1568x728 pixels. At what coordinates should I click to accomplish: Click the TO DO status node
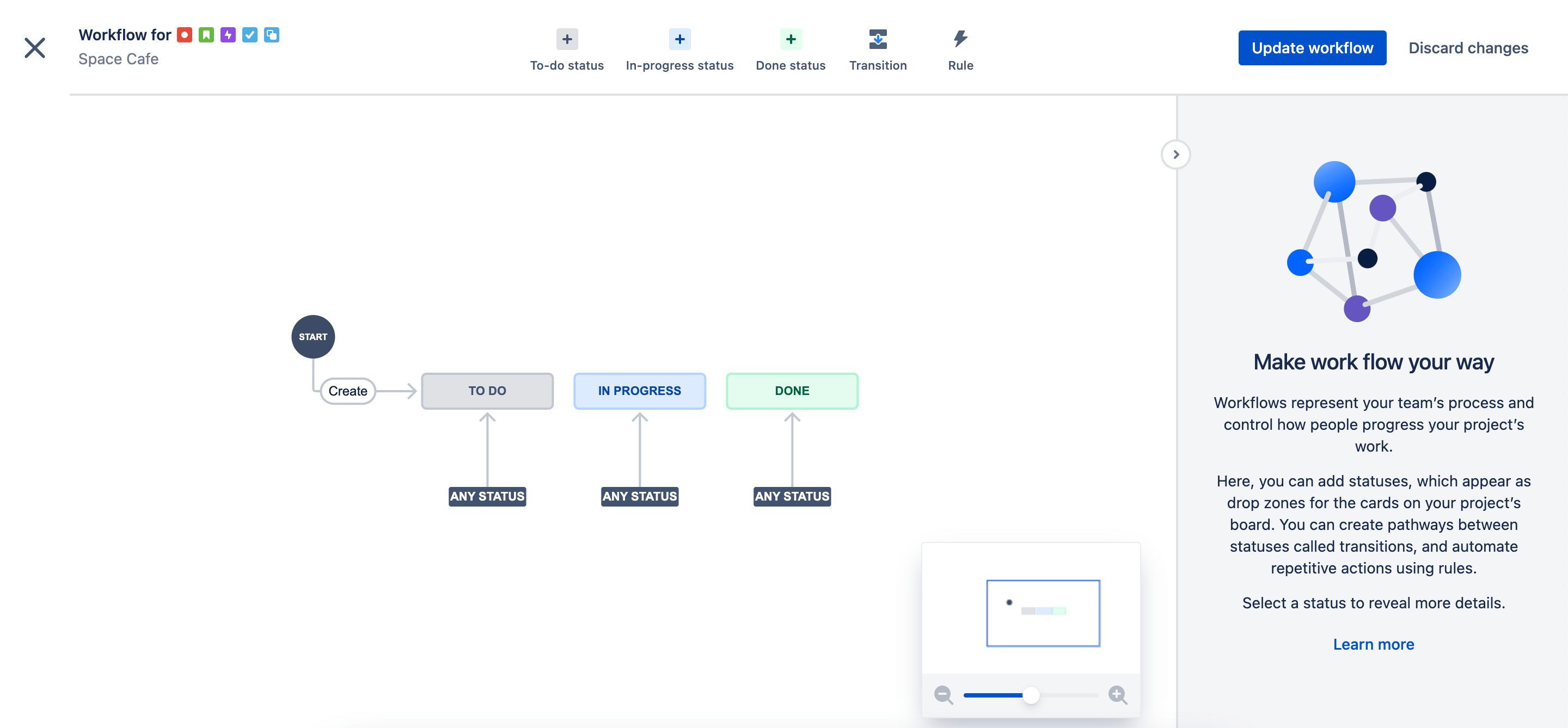tap(487, 390)
